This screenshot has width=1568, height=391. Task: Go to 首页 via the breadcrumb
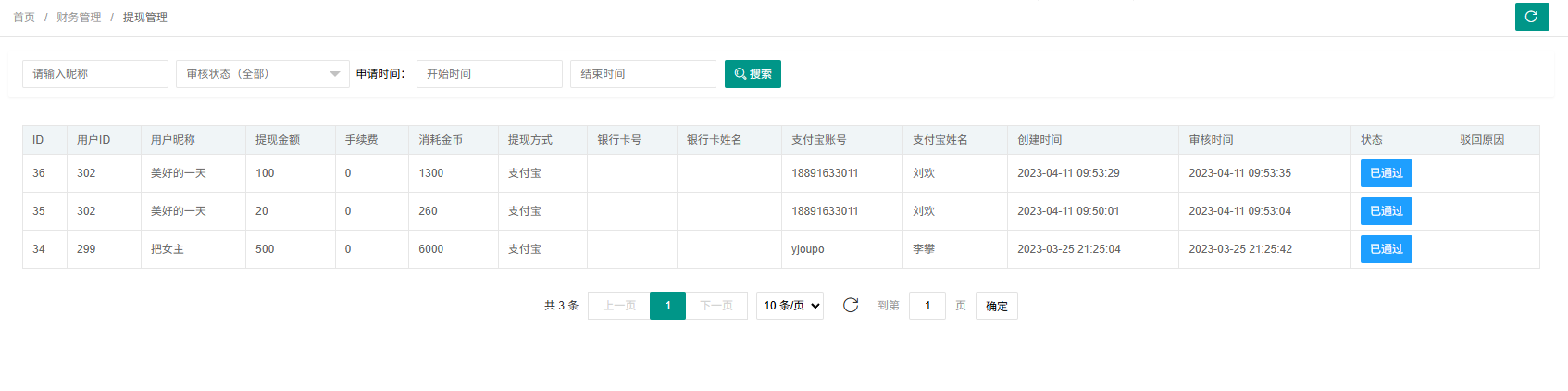pyautogui.click(x=24, y=18)
